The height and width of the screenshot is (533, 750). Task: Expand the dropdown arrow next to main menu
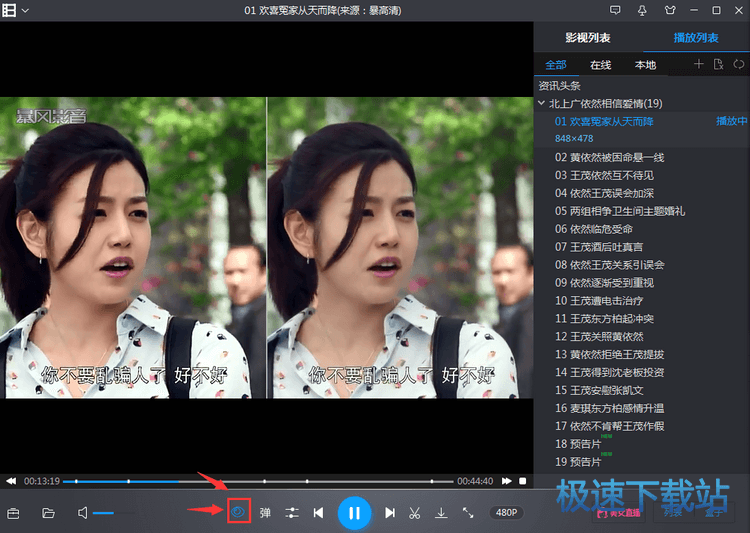(x=25, y=11)
